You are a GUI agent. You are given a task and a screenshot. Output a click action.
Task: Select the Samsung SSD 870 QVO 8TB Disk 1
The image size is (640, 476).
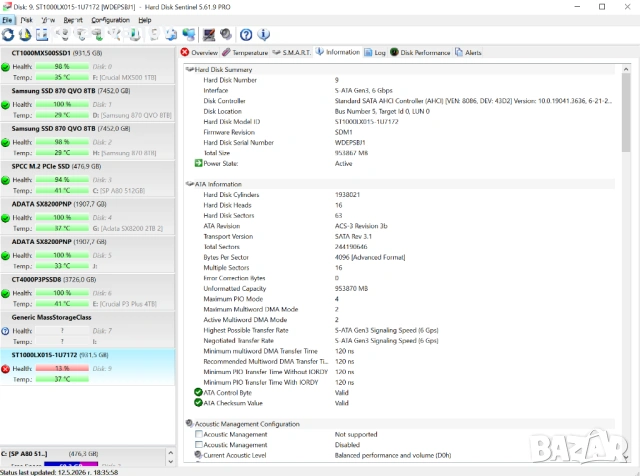point(87,103)
